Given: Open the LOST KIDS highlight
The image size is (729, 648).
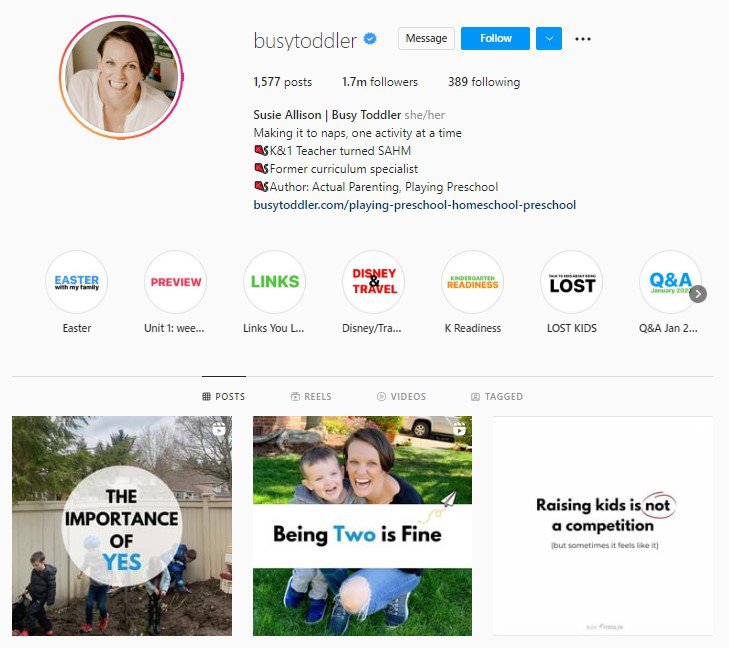Looking at the screenshot, I should [x=572, y=282].
